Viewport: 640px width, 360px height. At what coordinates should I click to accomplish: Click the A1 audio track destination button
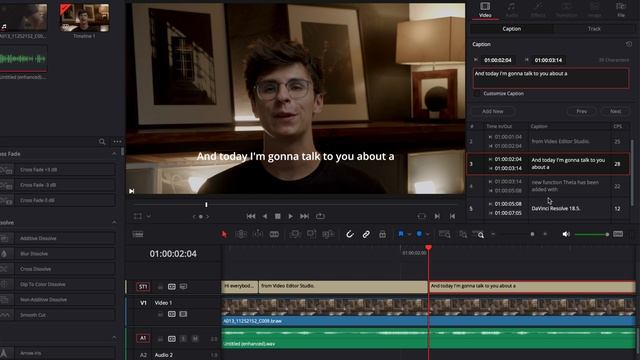pyautogui.click(x=143, y=338)
